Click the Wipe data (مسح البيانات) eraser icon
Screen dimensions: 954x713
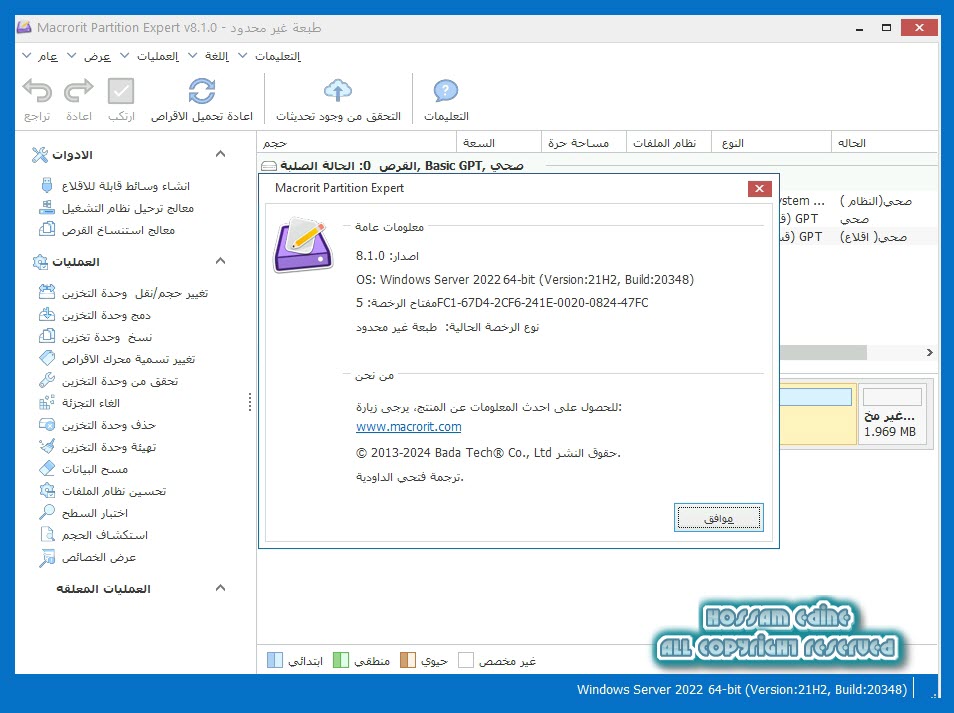tap(47, 468)
